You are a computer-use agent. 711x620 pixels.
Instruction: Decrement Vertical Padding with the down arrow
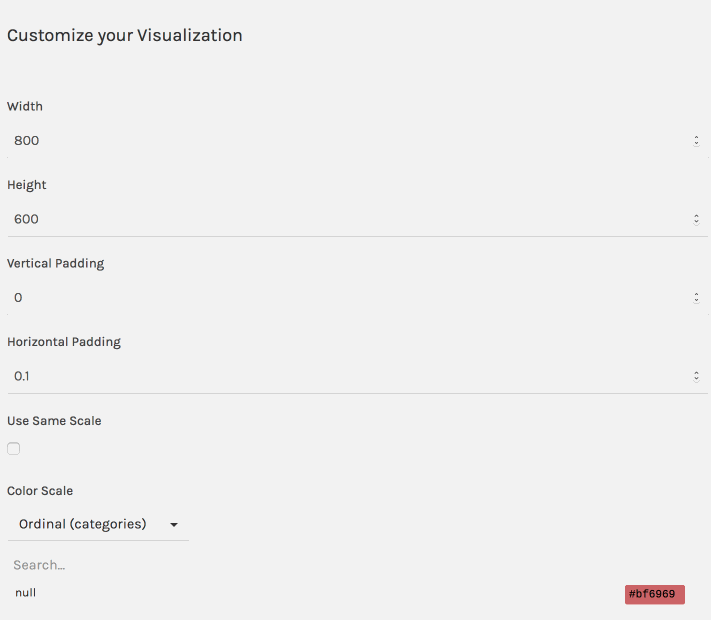(x=696, y=301)
